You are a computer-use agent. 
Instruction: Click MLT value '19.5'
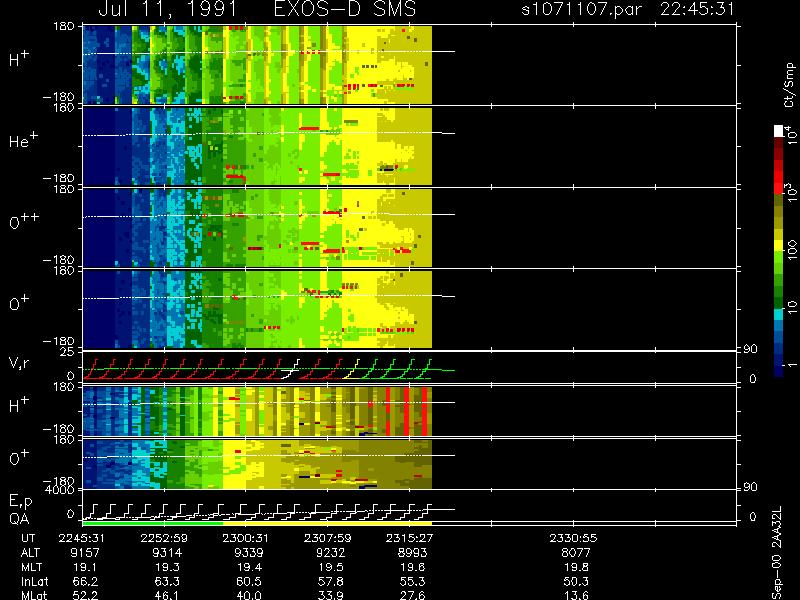click(330, 567)
